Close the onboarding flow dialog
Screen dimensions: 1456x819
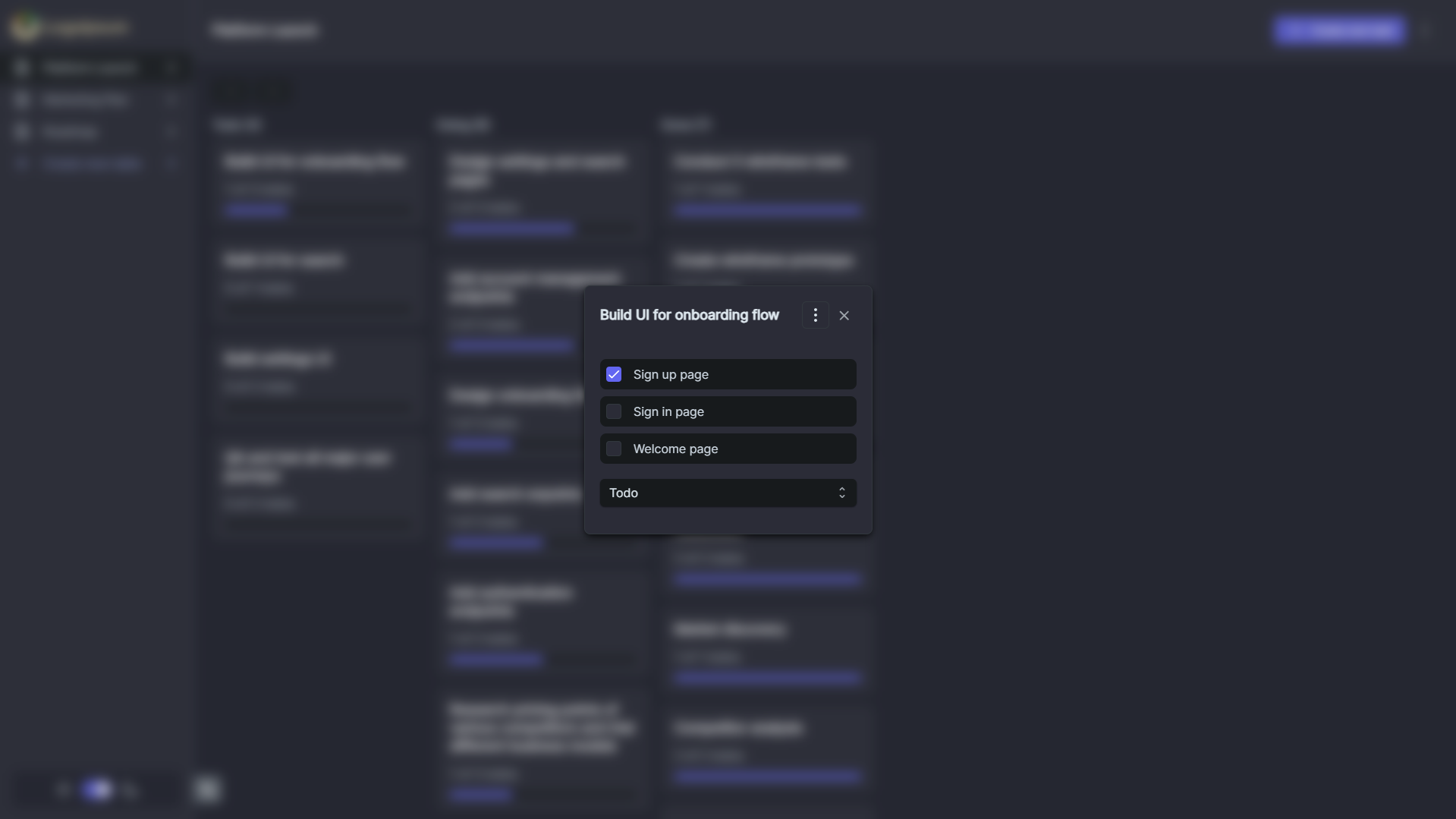tap(844, 316)
